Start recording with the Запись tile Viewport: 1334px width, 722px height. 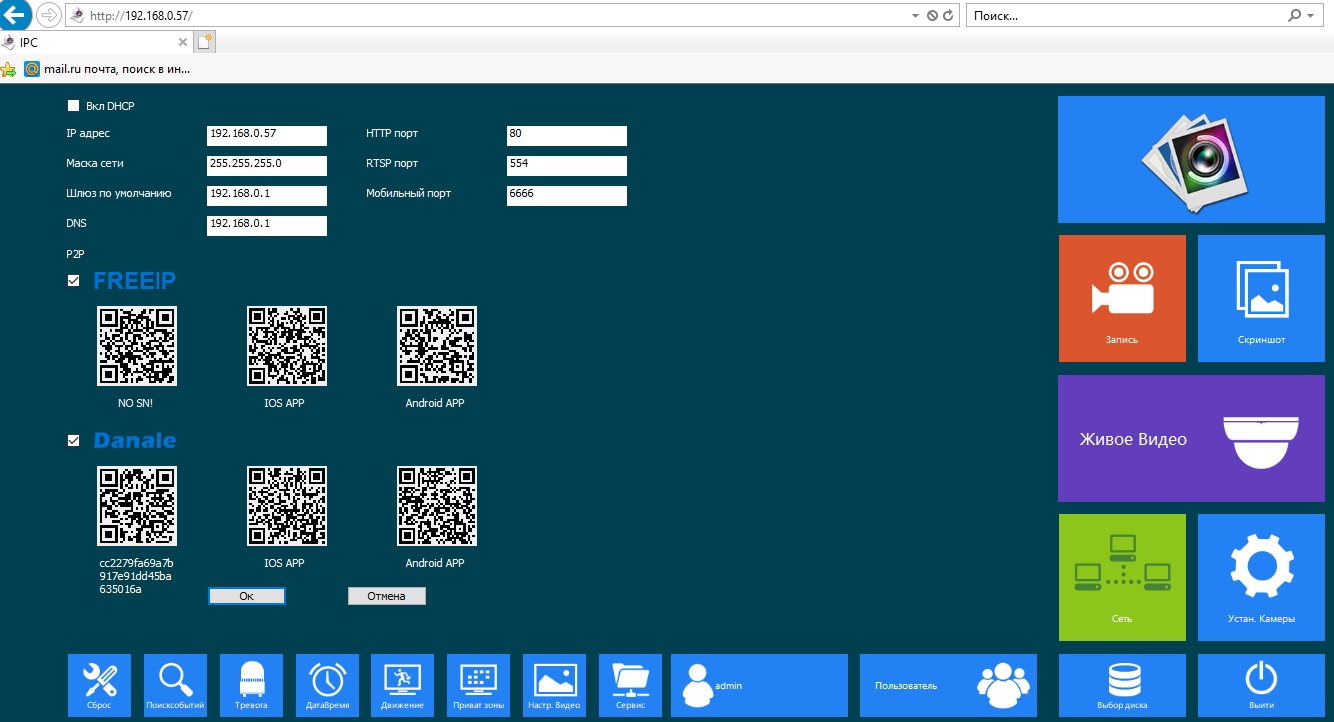point(1122,298)
